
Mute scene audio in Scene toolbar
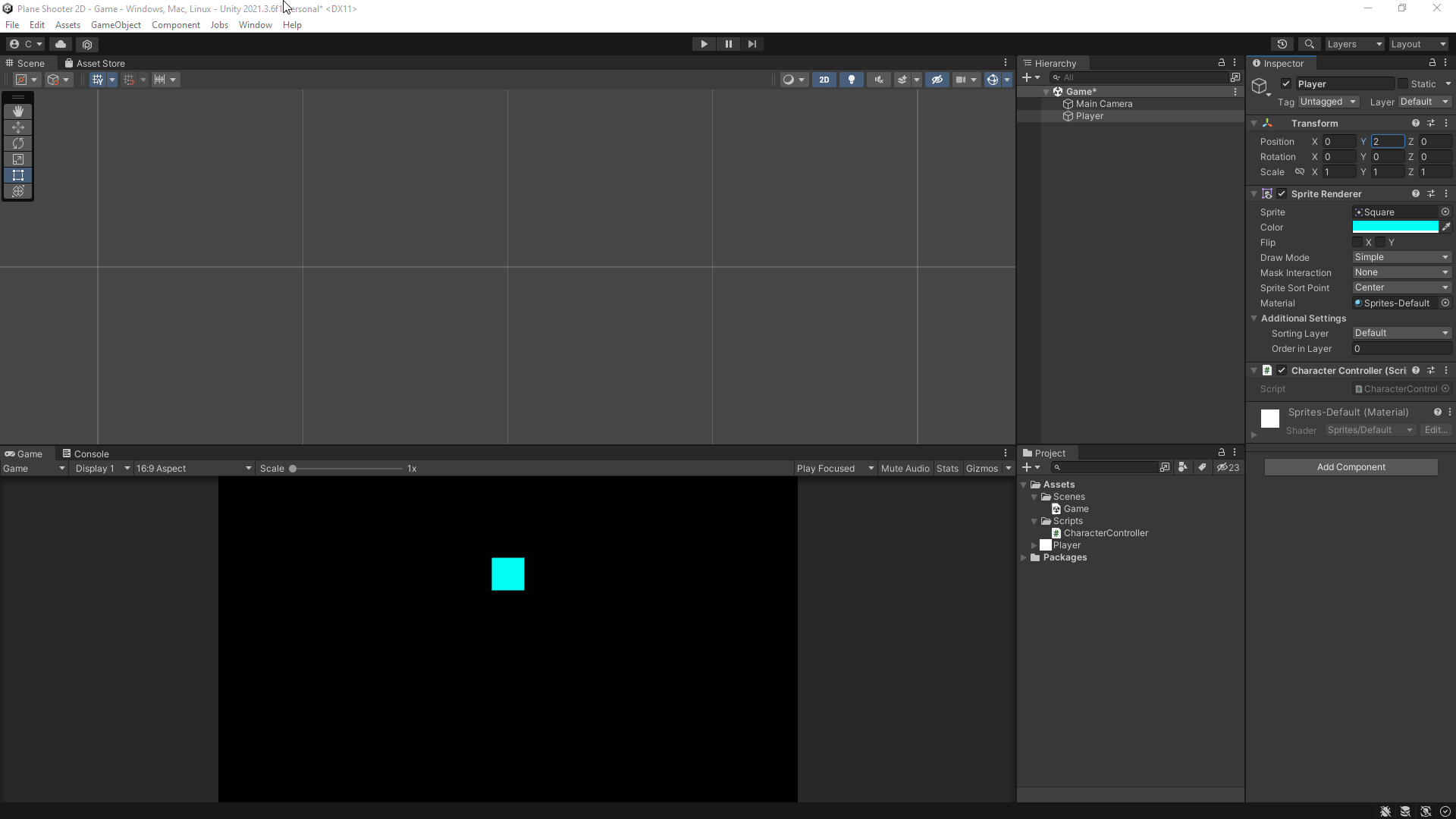878,79
